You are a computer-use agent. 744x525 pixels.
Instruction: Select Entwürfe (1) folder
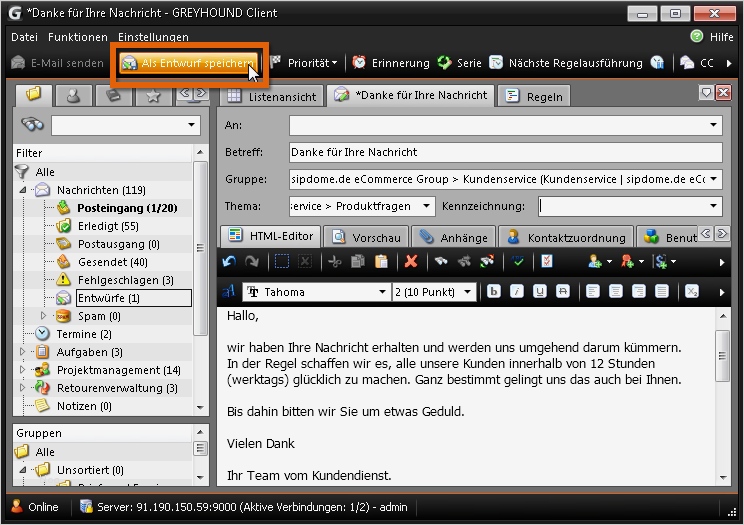pyautogui.click(x=134, y=298)
